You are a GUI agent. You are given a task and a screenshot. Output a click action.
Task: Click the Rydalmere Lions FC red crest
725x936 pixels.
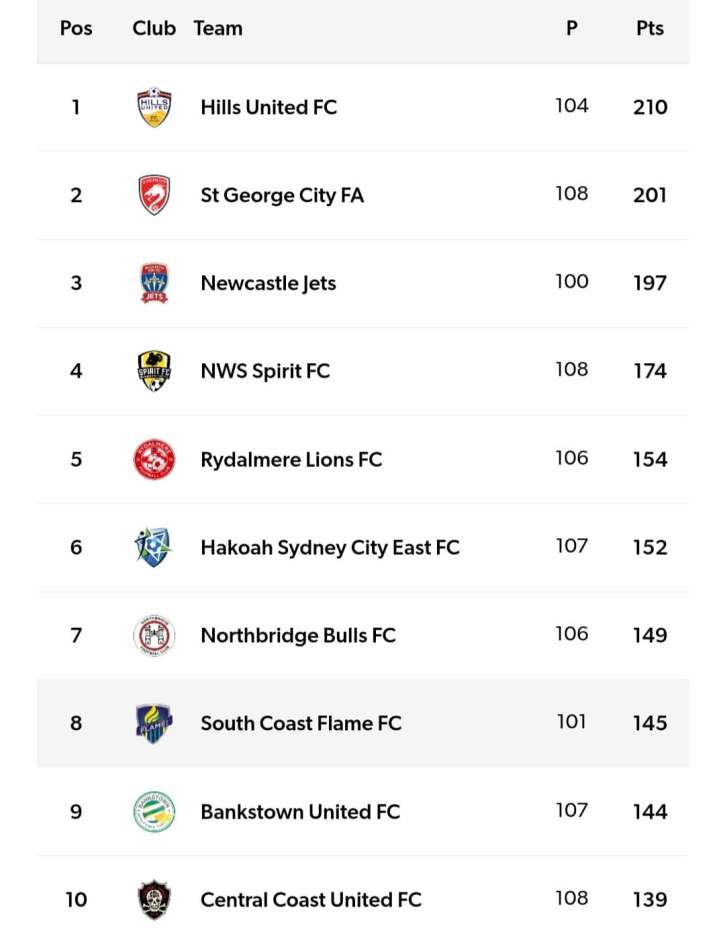(154, 459)
